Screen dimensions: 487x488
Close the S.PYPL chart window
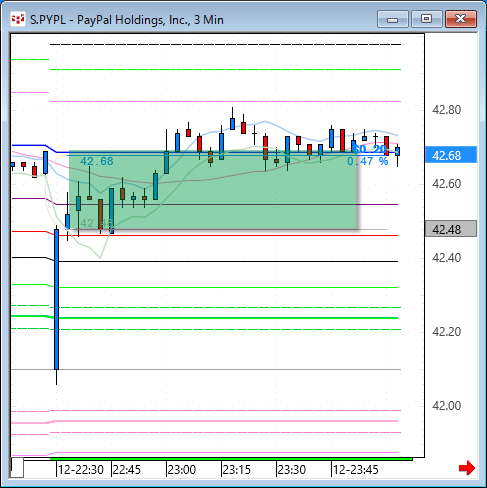(461, 19)
